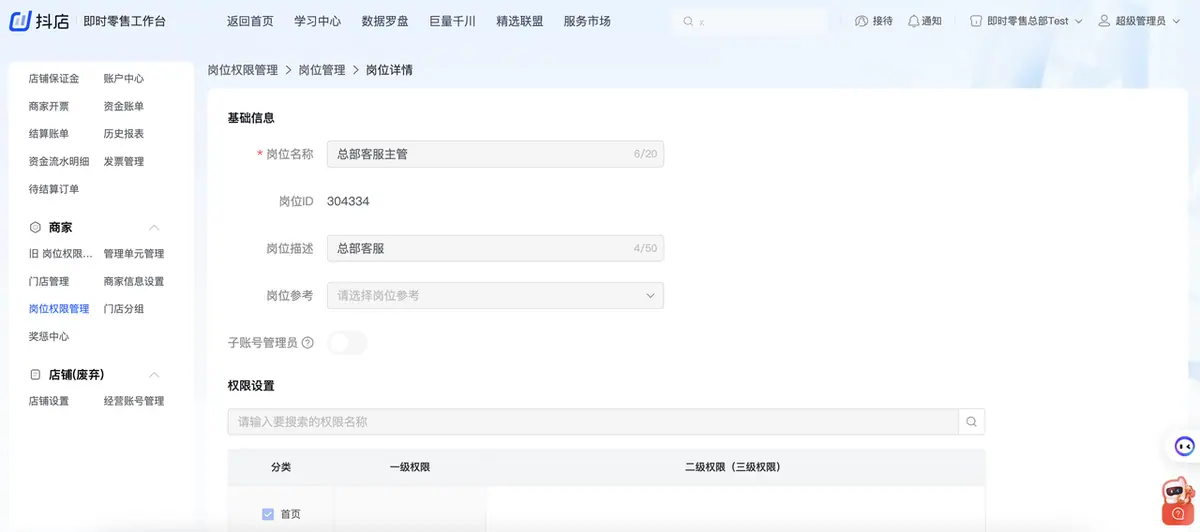Open 服务市场 in top navigation
Image resolution: width=1200 pixels, height=532 pixels.
[587, 21]
